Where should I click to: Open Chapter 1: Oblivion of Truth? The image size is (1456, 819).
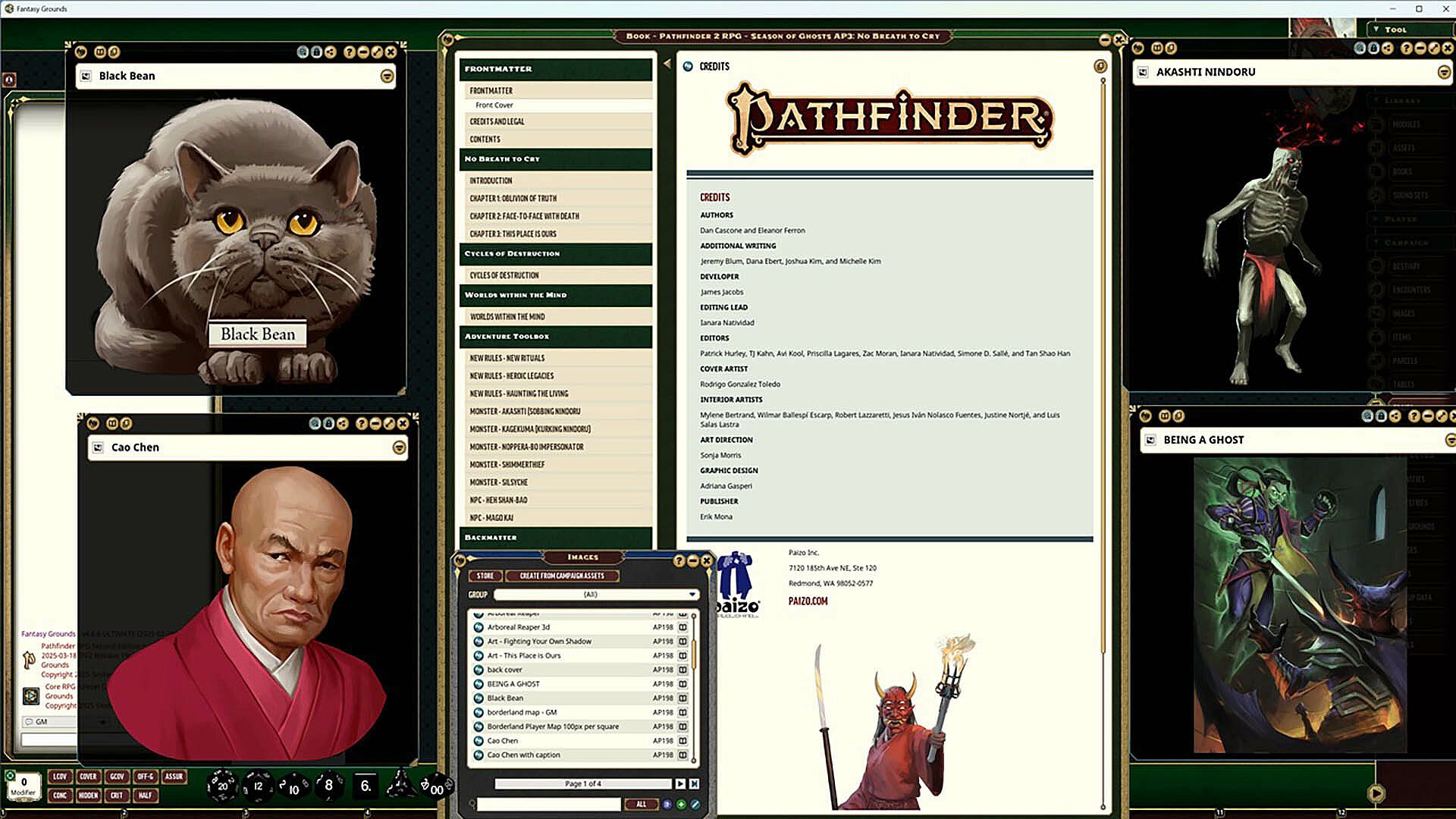(513, 199)
